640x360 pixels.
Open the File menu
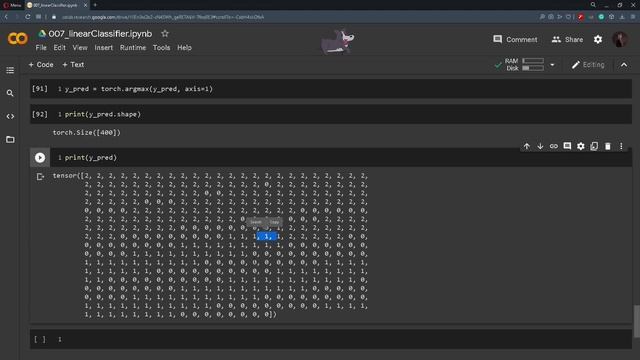tap(41, 48)
